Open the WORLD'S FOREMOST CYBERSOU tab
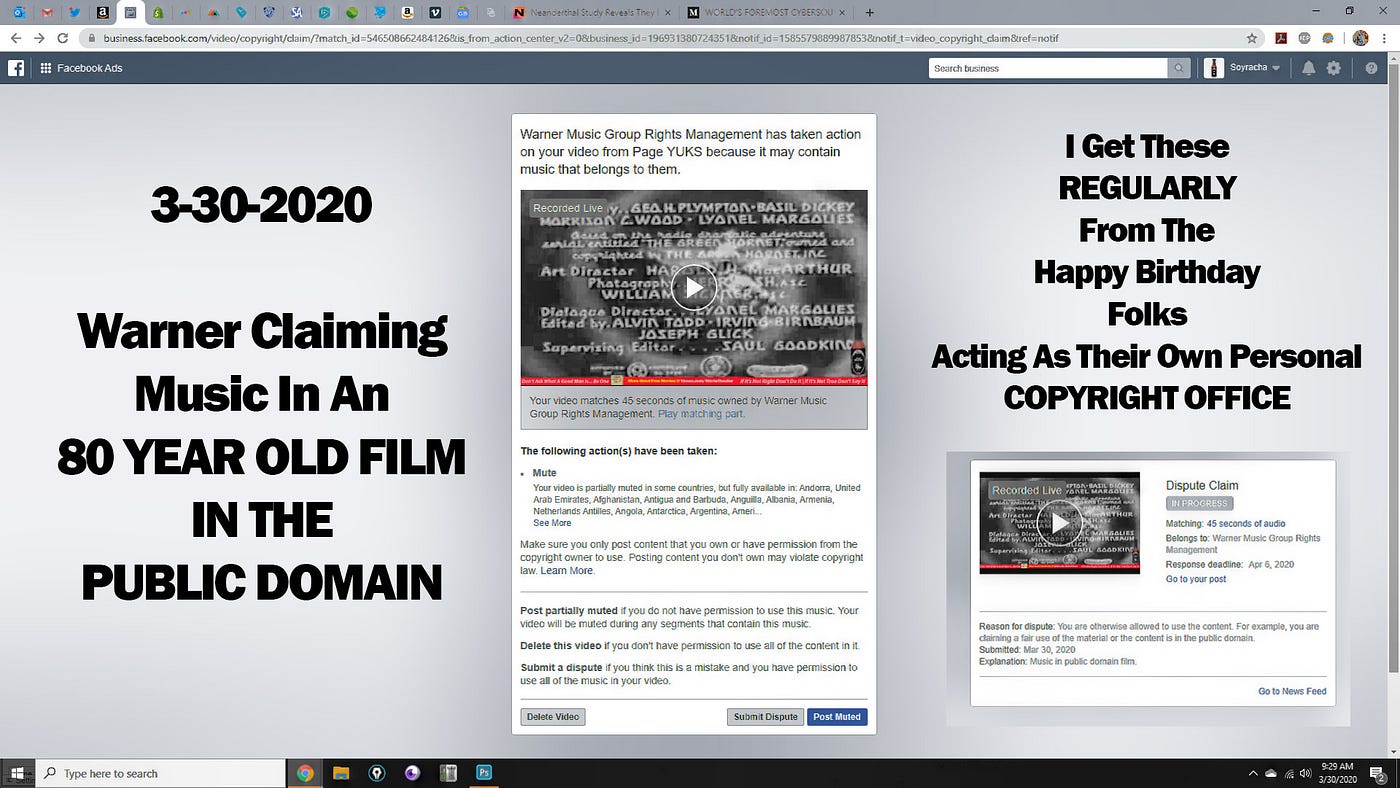Image resolution: width=1400 pixels, height=788 pixels. click(x=765, y=13)
